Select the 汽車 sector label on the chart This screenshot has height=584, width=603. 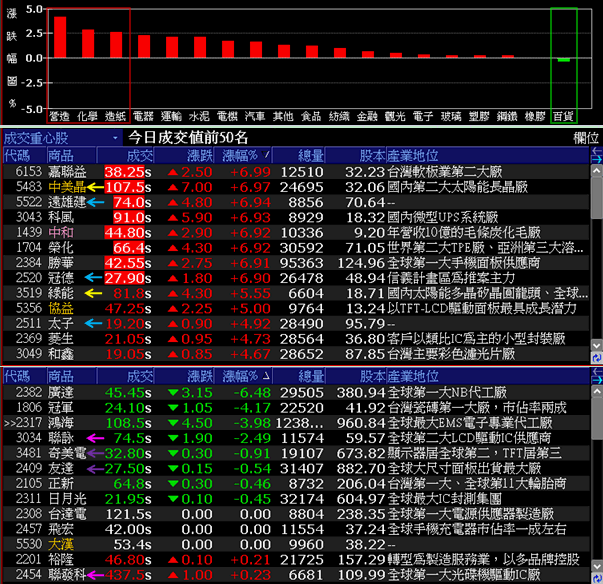tap(255, 116)
